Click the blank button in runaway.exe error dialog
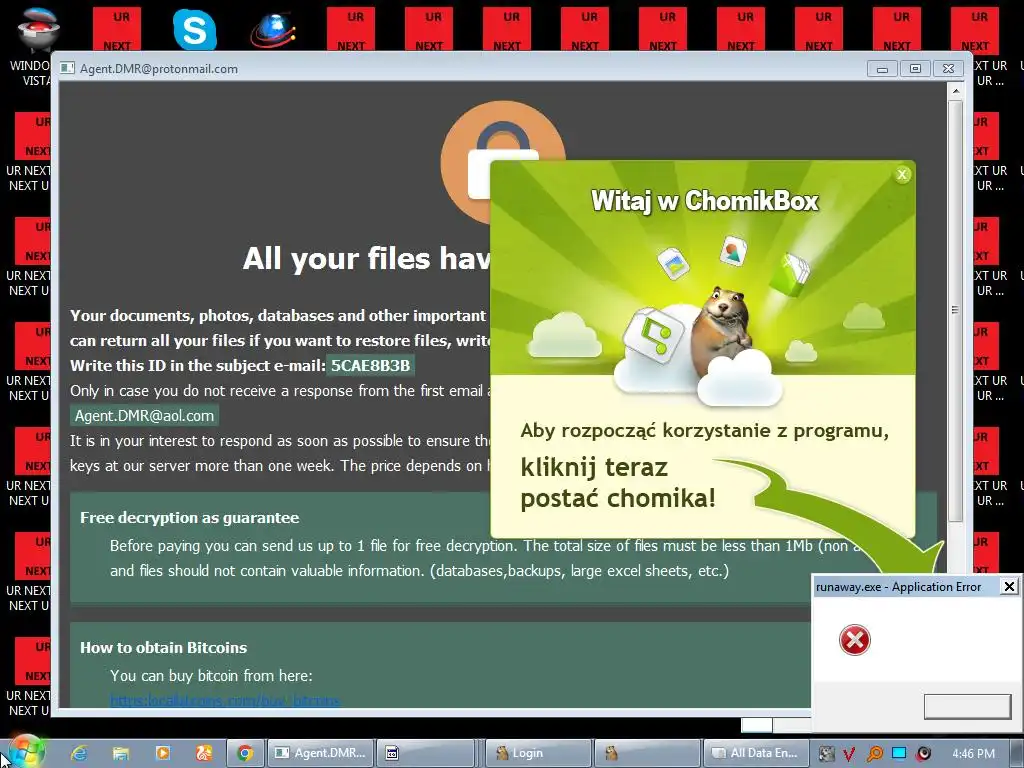The height and width of the screenshot is (768, 1024). [x=967, y=707]
